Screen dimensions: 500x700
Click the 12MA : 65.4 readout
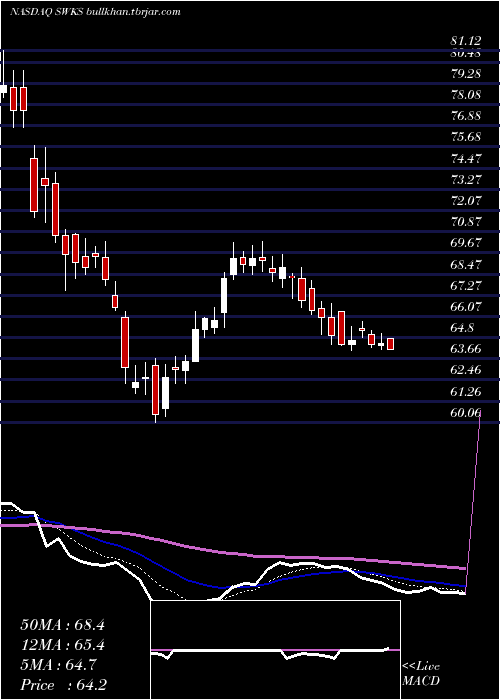[x=62, y=645]
